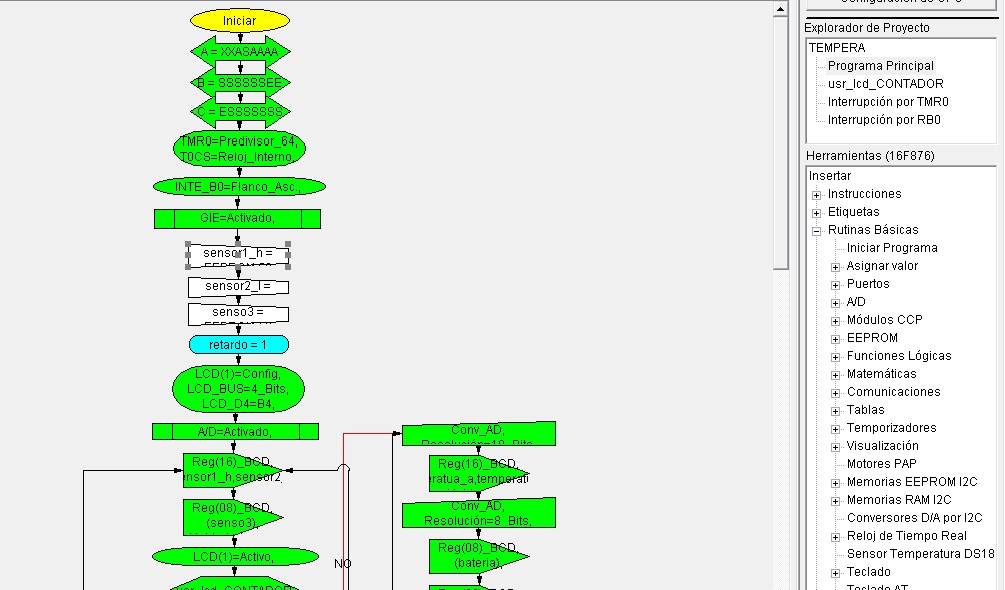Expand the Etiquetas node
Screen dimensions: 1005x590
817,213
